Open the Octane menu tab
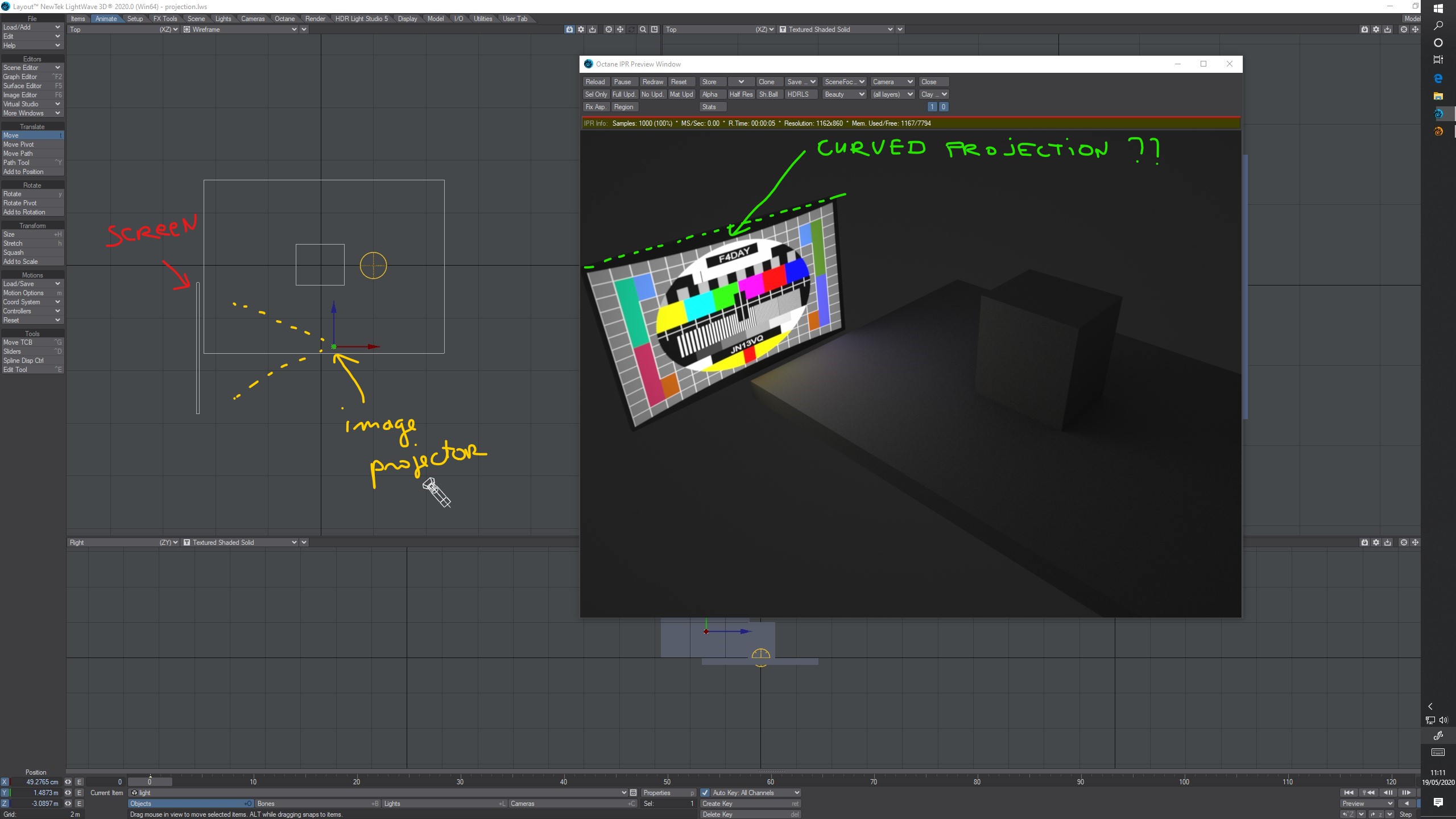This screenshot has width=1456, height=819. tap(284, 19)
